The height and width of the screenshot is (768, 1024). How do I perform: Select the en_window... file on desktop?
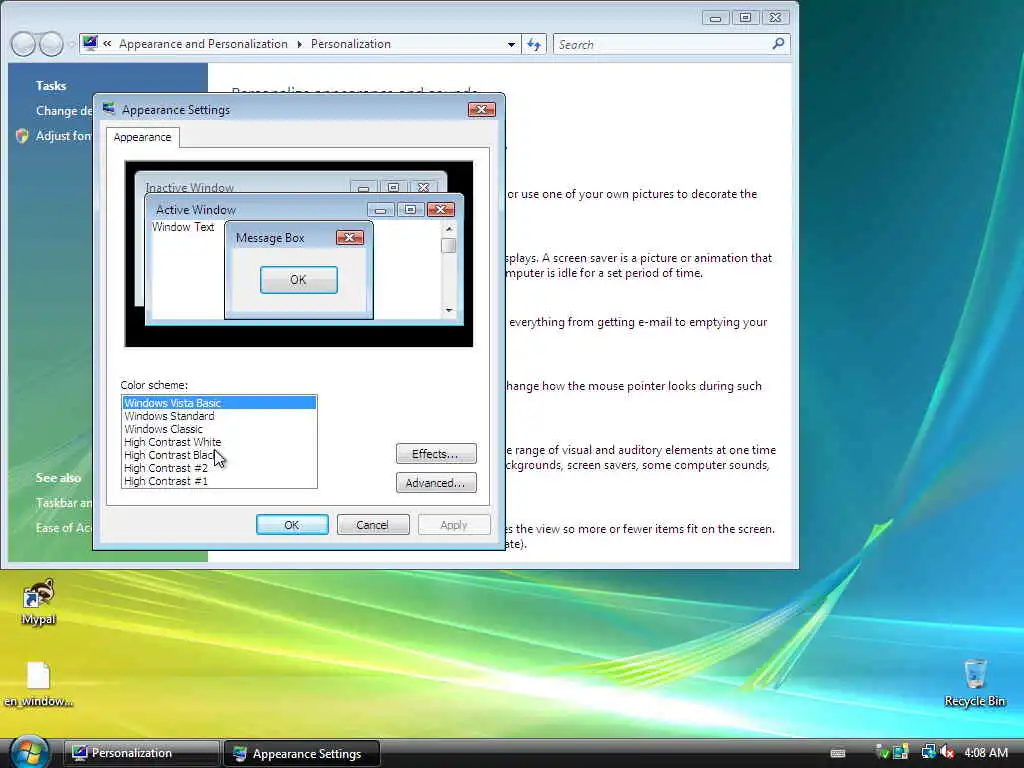(38, 684)
